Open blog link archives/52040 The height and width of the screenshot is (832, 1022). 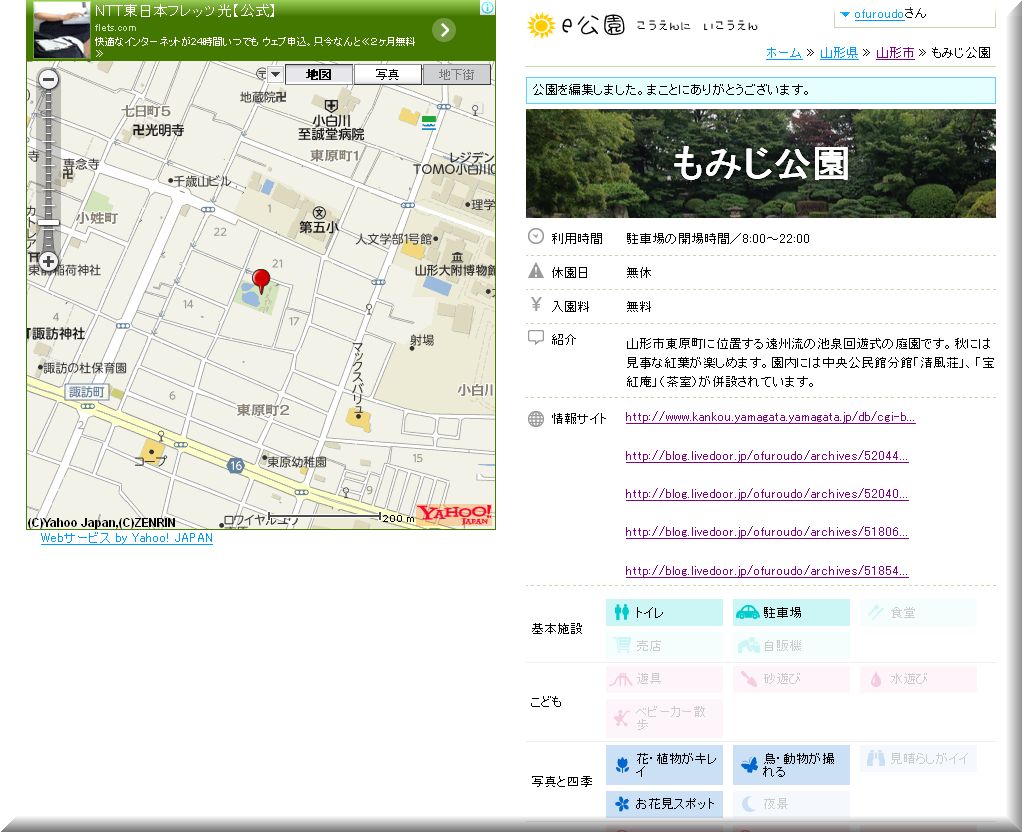(766, 494)
